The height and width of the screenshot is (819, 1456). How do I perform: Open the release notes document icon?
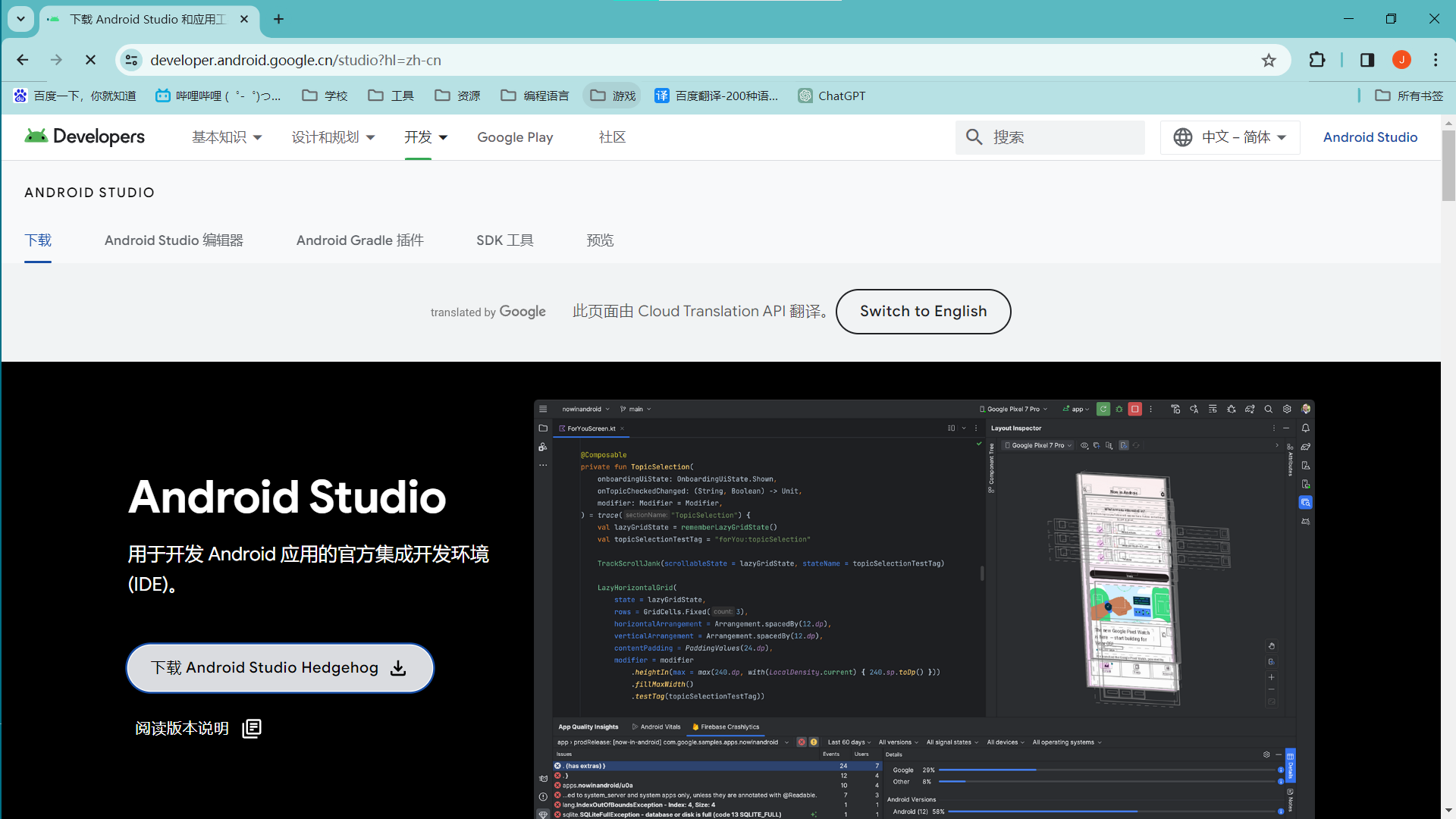click(252, 728)
